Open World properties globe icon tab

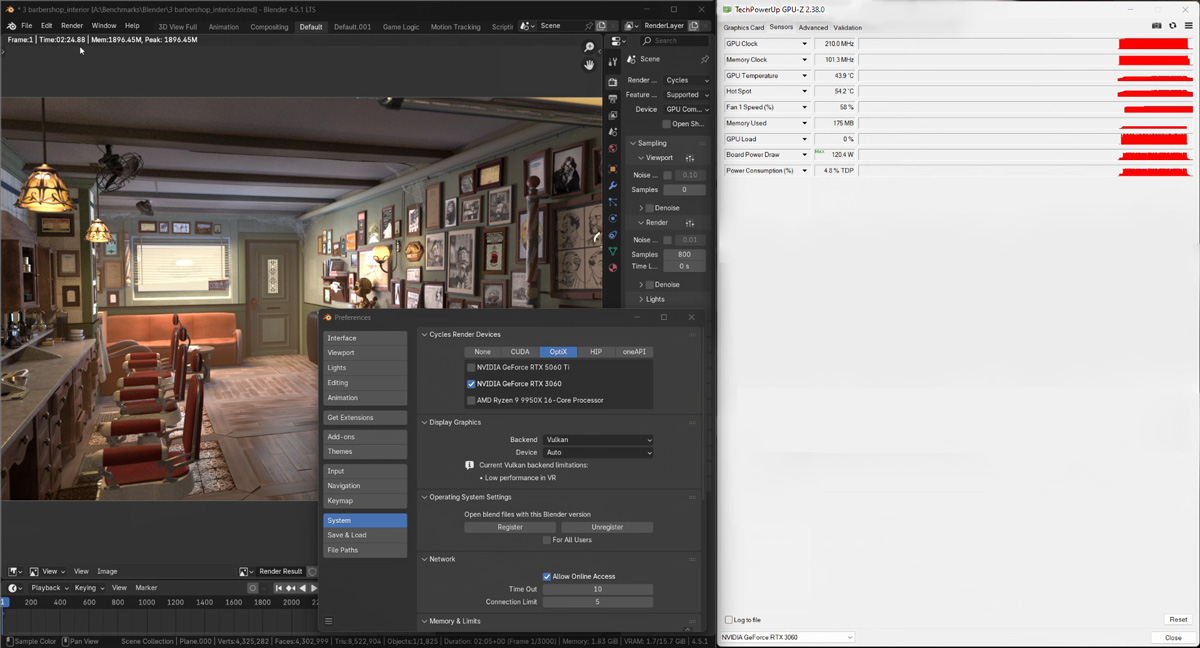613,149
